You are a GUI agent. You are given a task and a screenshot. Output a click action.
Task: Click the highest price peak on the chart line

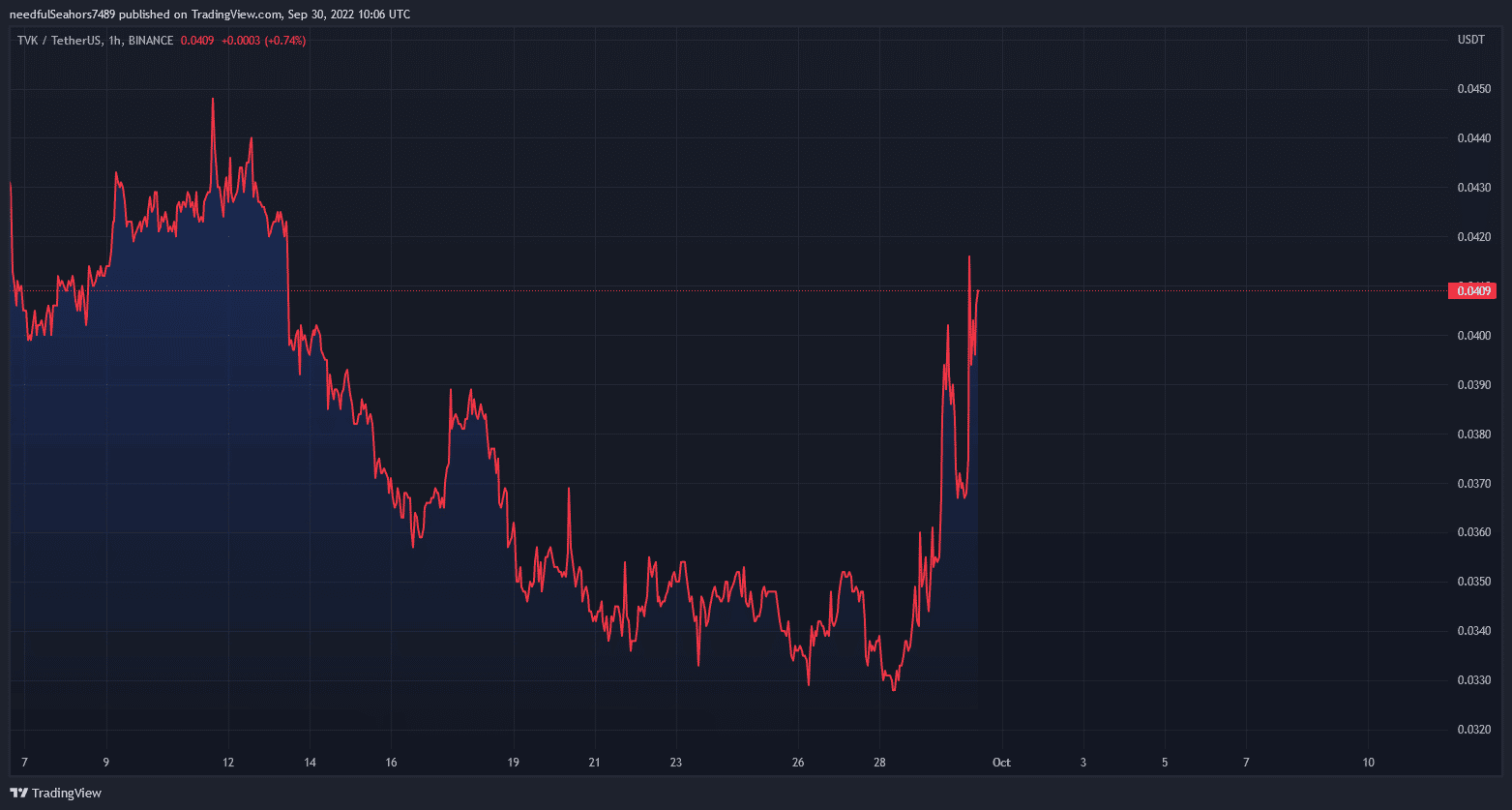click(213, 99)
